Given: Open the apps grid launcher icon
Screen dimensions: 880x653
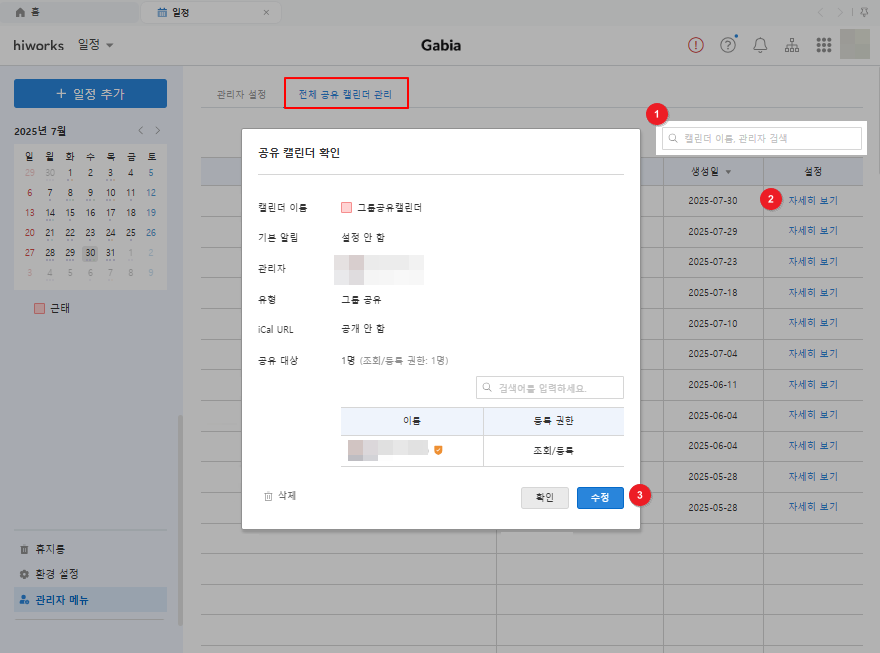Looking at the screenshot, I should click(824, 45).
